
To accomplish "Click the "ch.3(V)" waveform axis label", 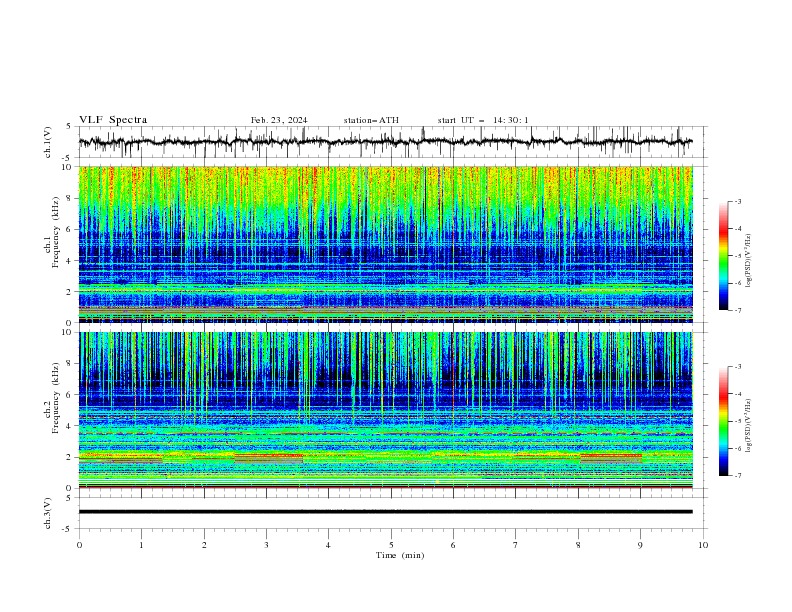I will [48, 513].
